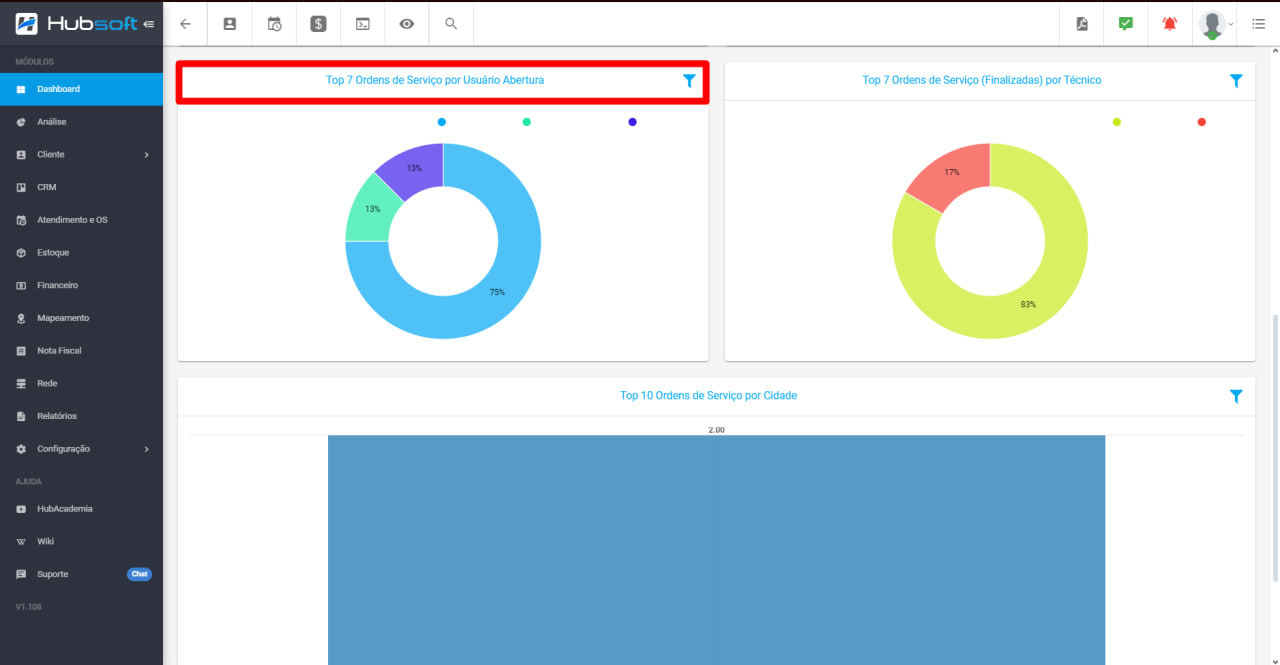Click the Hubsoft logo

tap(77, 23)
